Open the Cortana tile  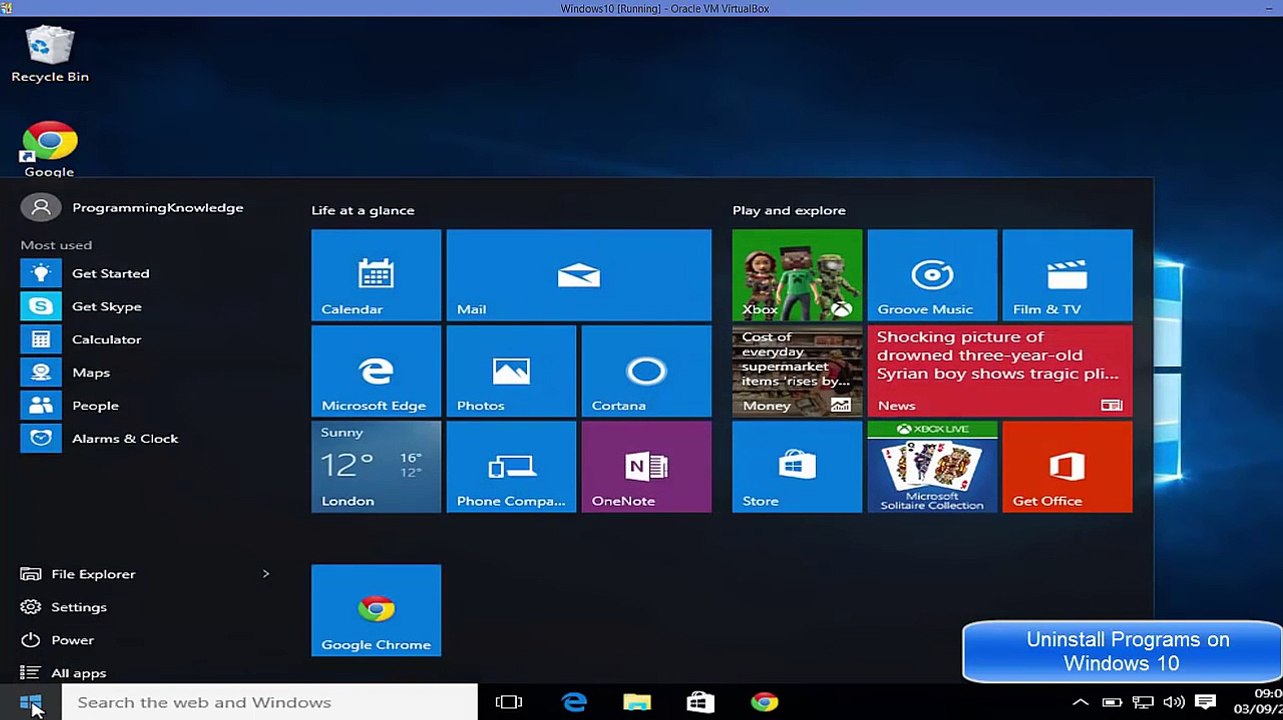coord(646,371)
